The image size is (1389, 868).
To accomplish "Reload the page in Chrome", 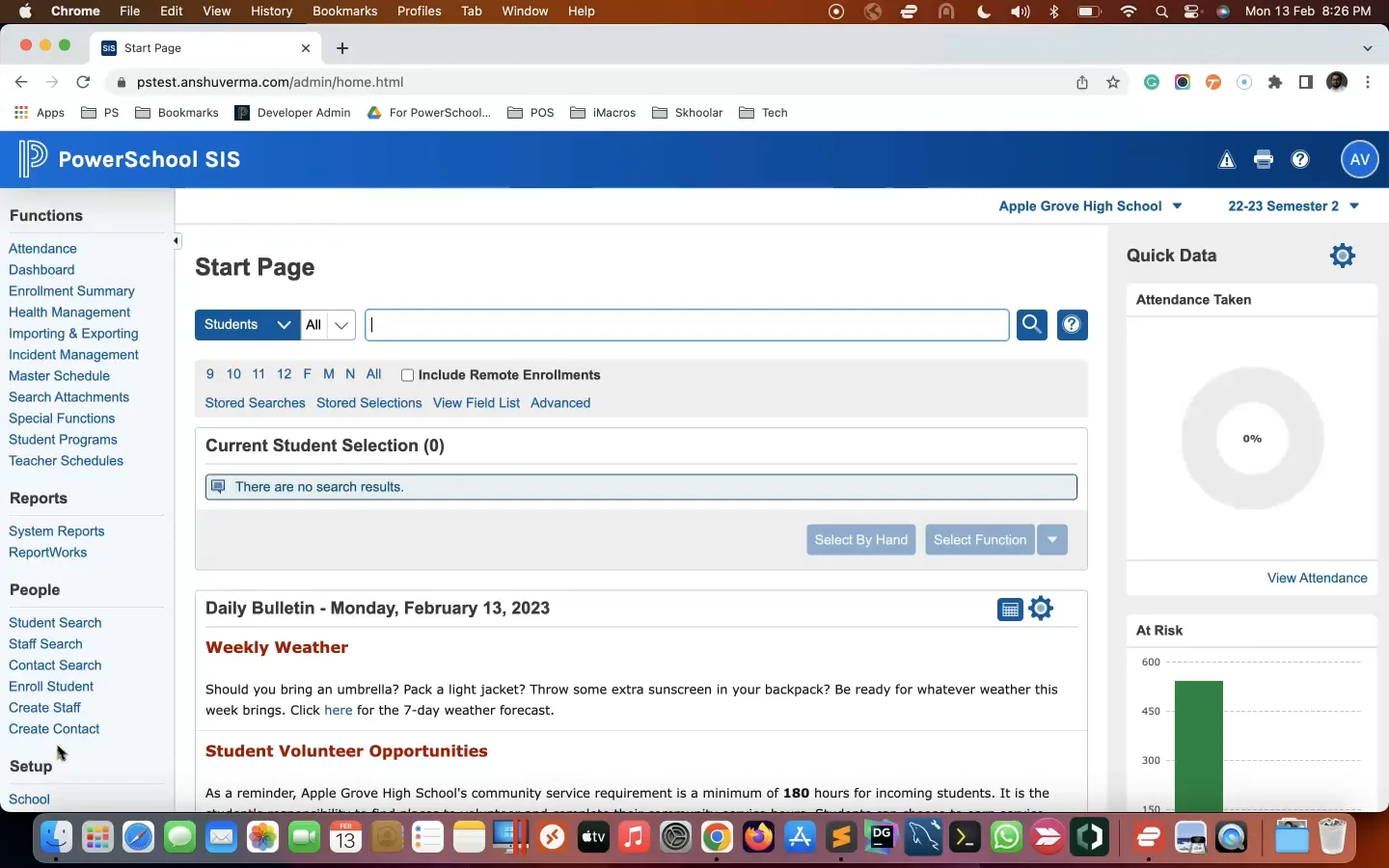I will (83, 82).
